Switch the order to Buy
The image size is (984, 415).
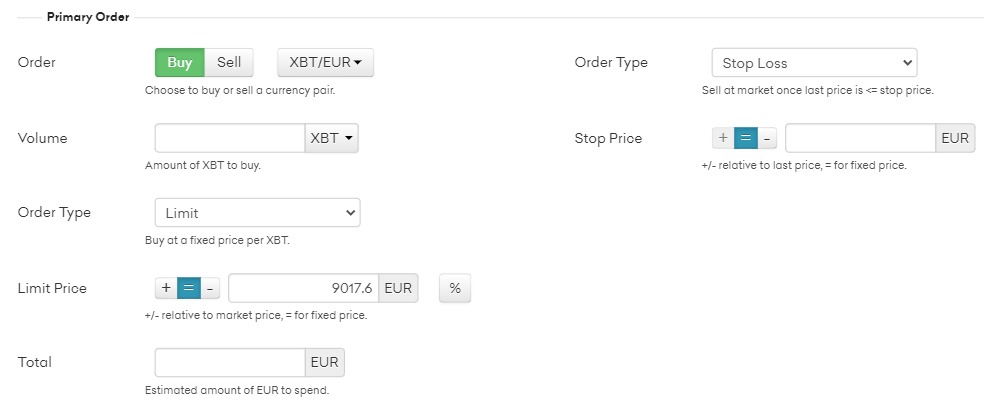[x=179, y=62]
